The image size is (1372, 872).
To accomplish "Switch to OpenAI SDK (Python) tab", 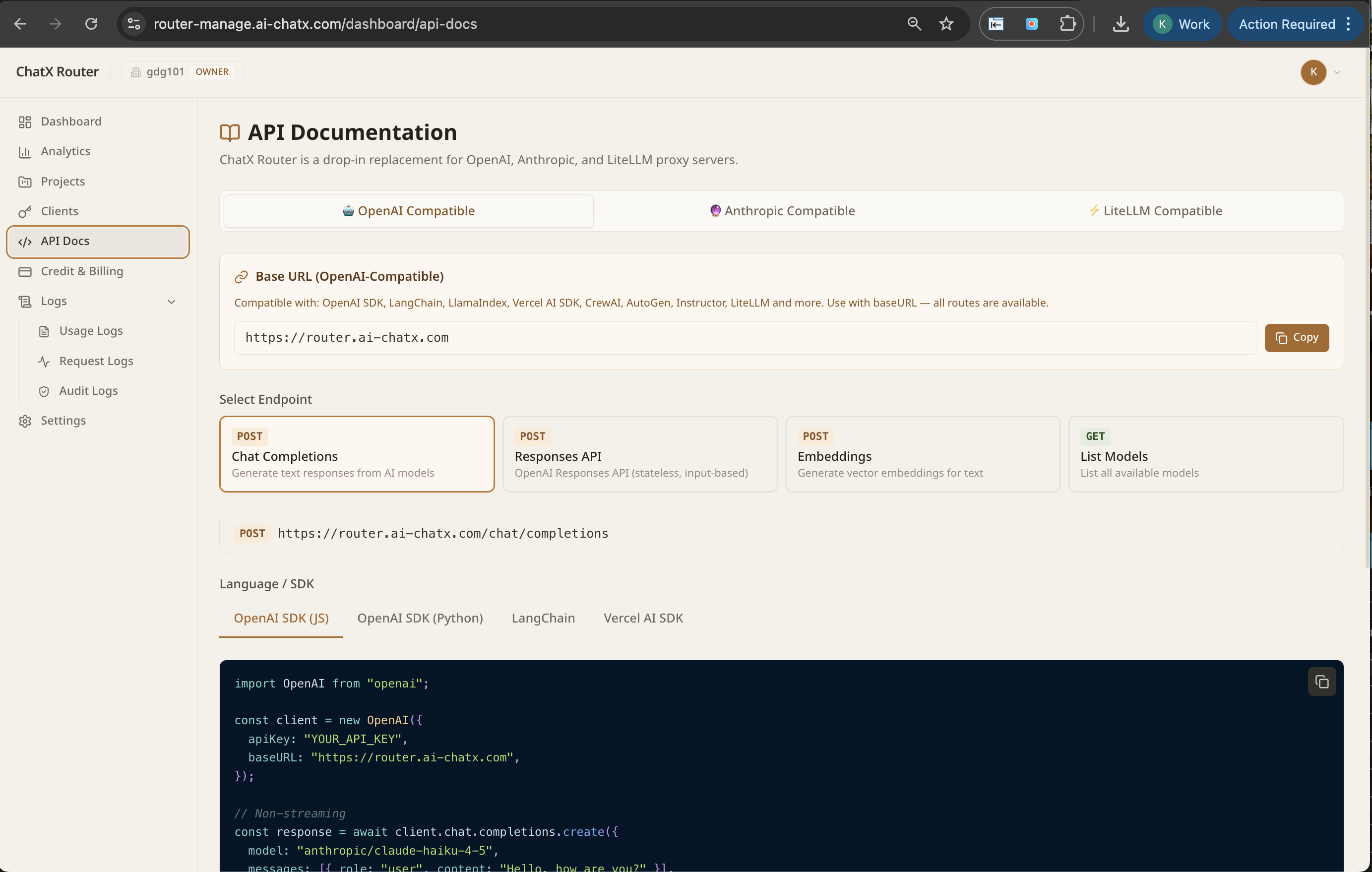I will point(420,618).
